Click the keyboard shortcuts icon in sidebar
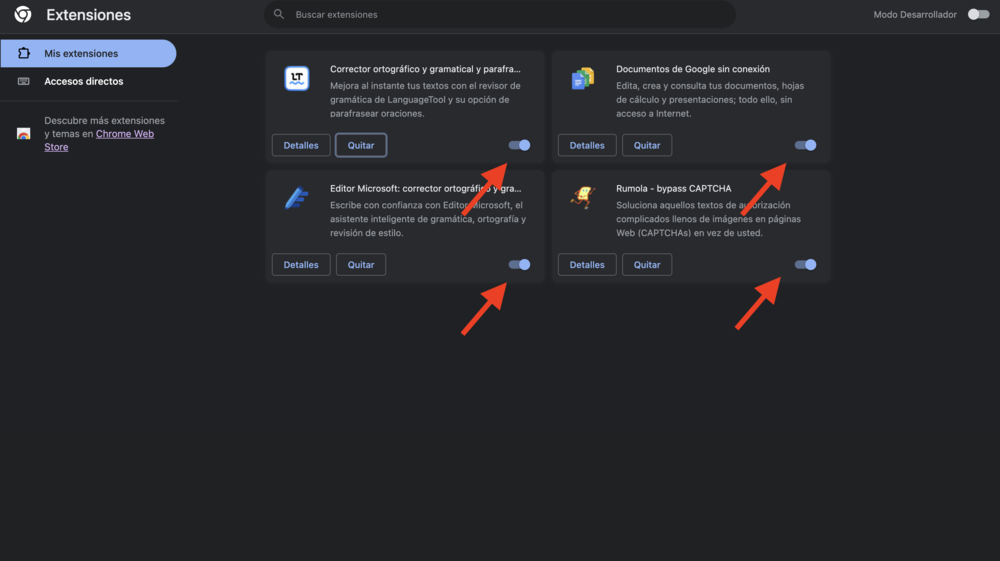The image size is (1000, 561). [24, 81]
